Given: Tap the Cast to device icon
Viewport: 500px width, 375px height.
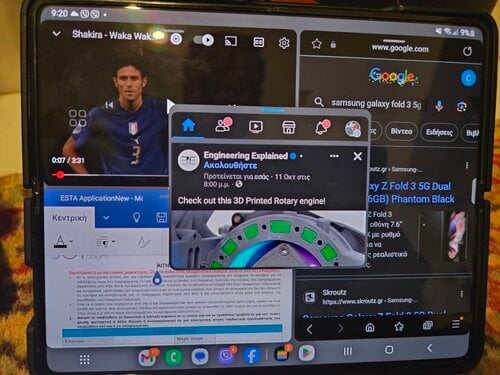Looking at the screenshot, I should click(x=231, y=41).
